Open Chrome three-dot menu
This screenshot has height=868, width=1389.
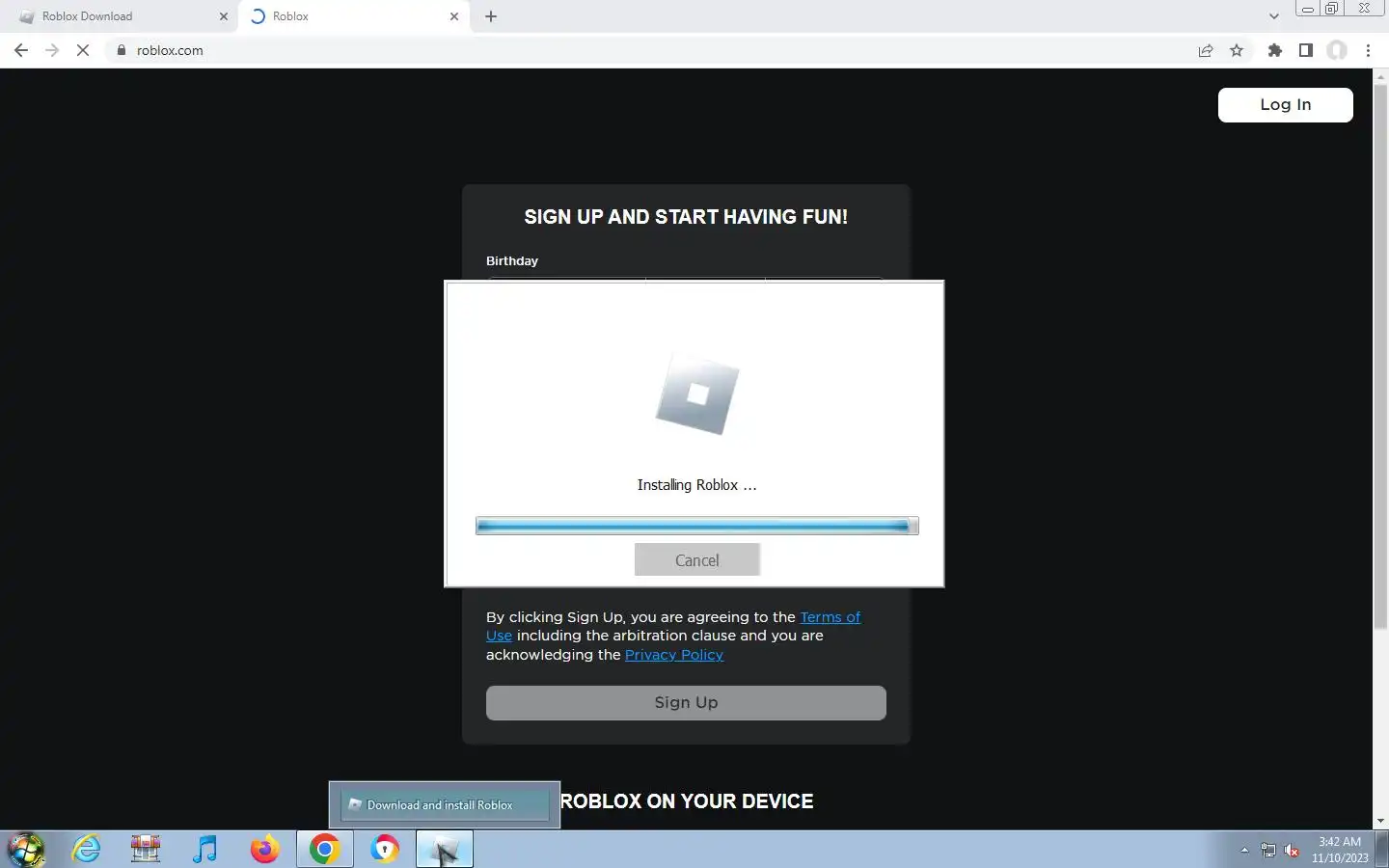[1368, 50]
